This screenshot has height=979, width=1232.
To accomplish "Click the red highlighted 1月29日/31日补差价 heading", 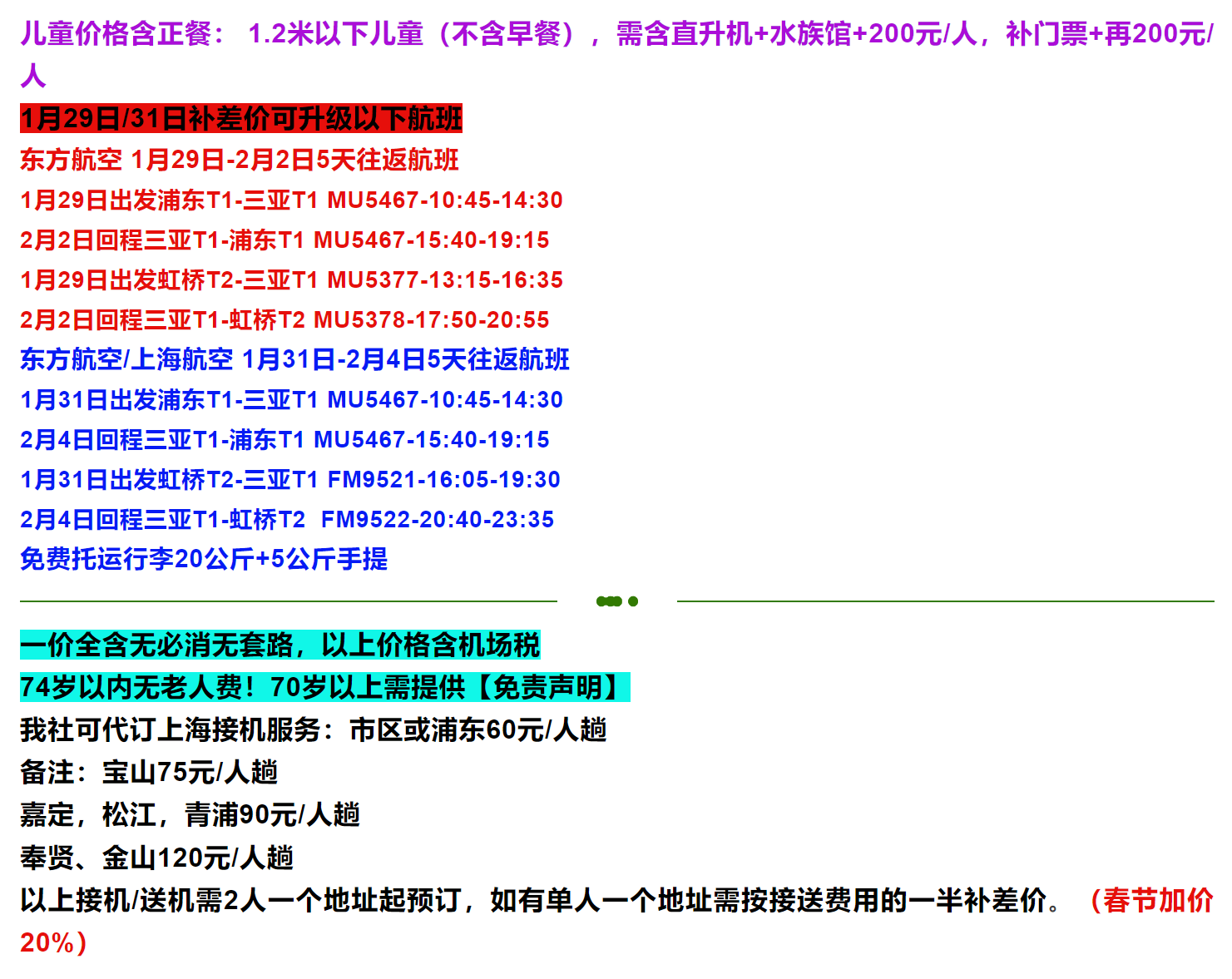I will point(241,118).
